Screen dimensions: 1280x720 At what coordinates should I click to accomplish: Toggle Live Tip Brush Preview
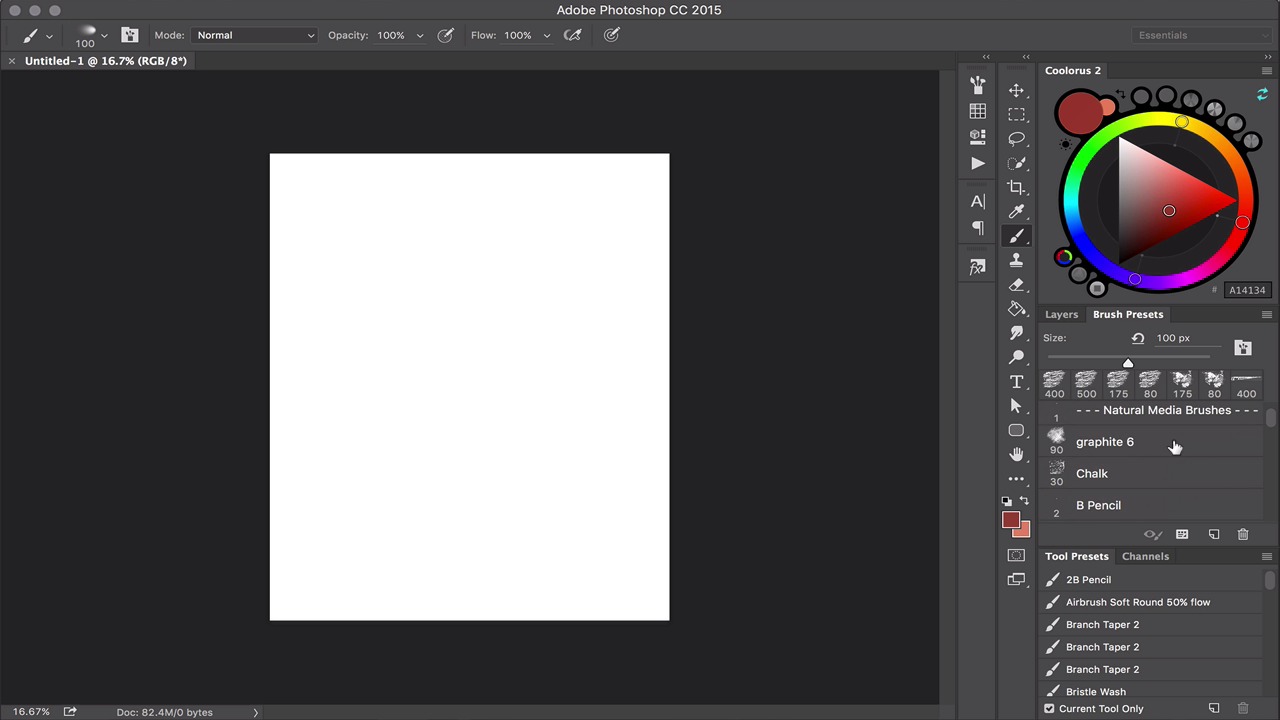pyautogui.click(x=1152, y=534)
